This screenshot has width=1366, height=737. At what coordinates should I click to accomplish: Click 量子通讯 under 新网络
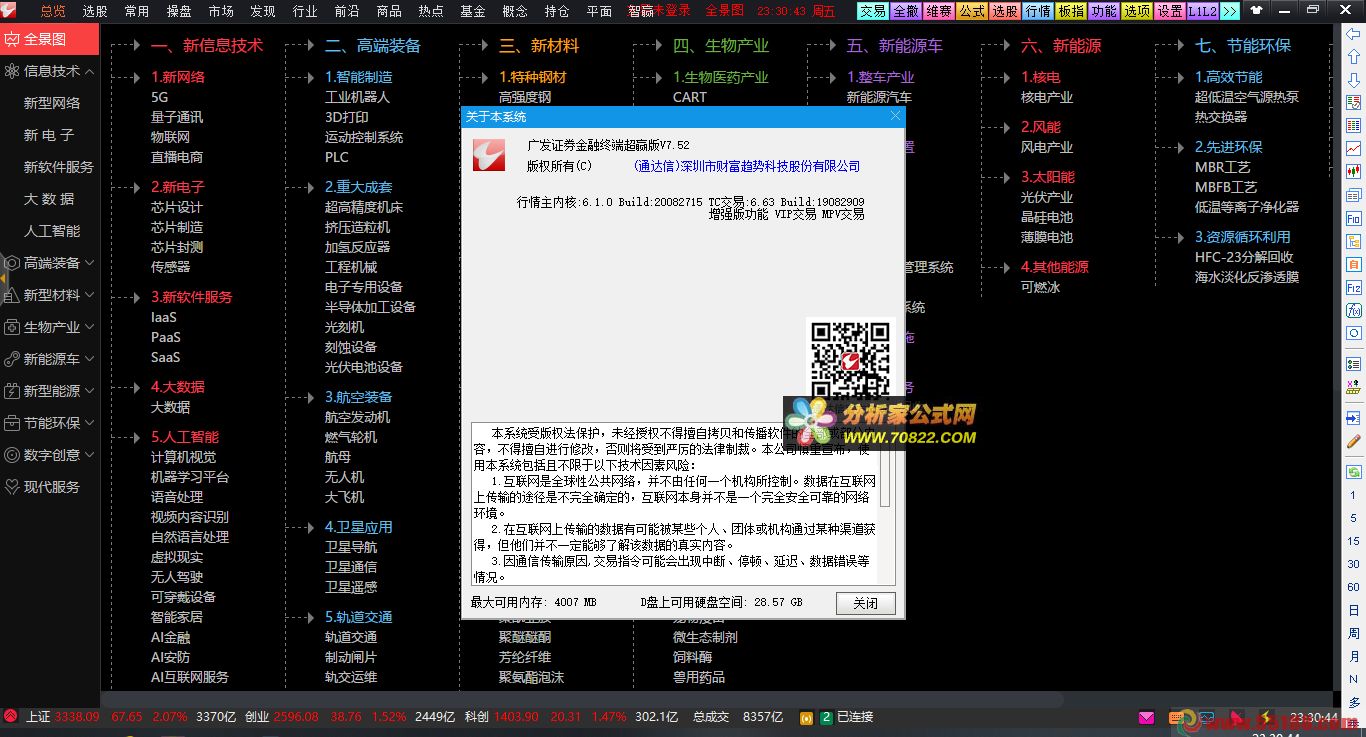tap(177, 117)
